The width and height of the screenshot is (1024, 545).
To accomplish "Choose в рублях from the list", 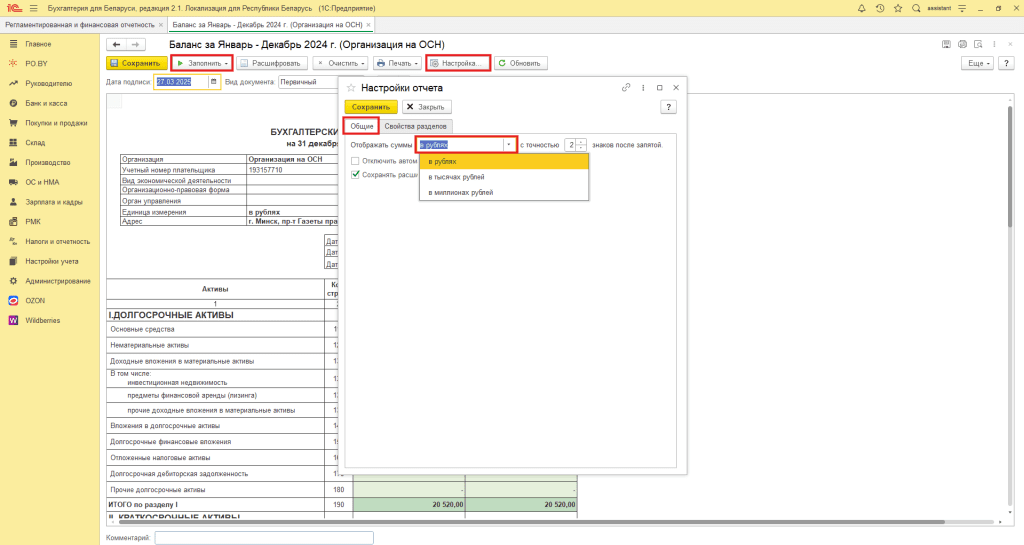I will click(504, 161).
